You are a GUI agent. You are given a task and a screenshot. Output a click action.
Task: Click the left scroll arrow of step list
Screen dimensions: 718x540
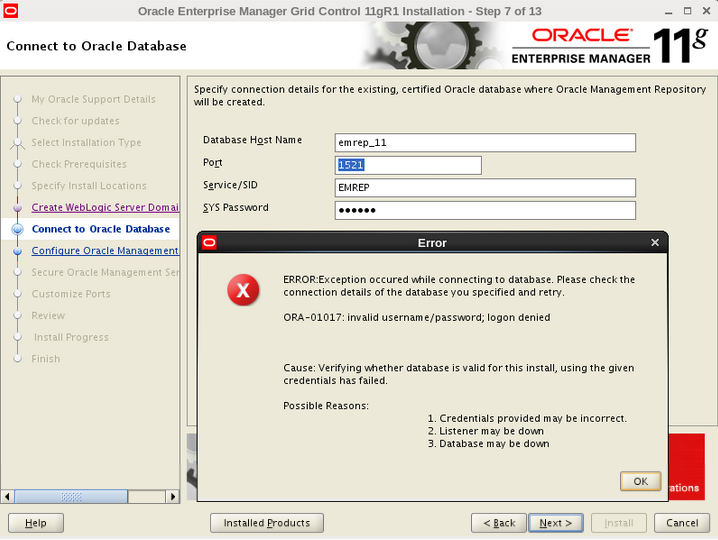click(x=7, y=496)
